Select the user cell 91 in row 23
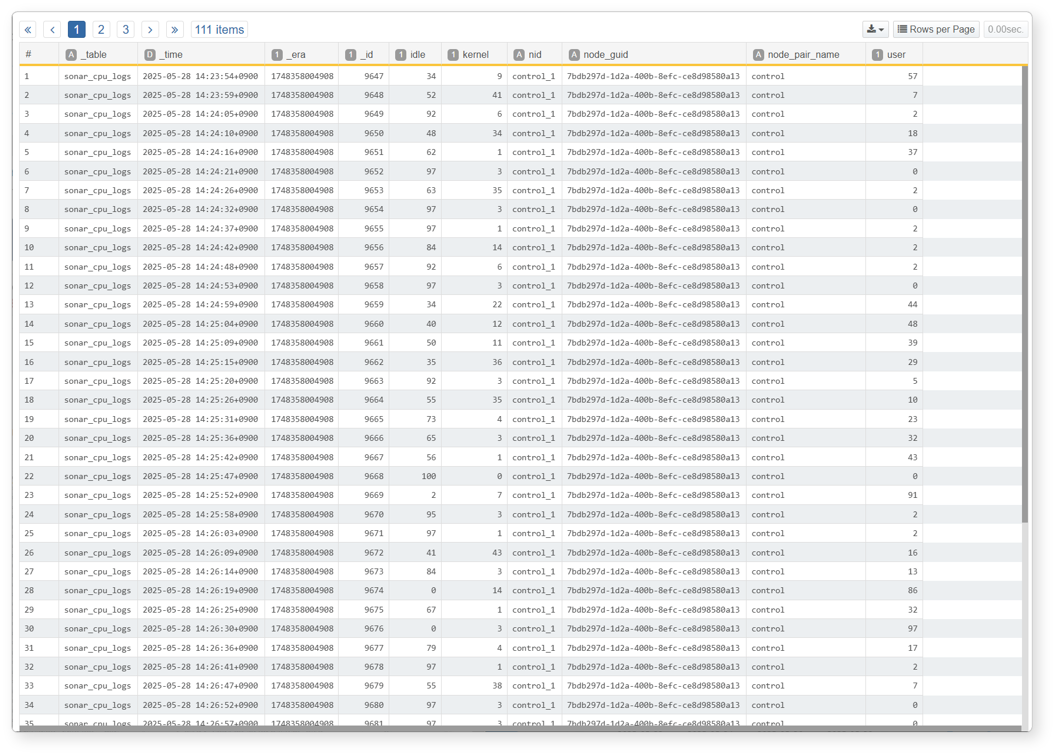This screenshot has height=755, width=1055. click(894, 495)
